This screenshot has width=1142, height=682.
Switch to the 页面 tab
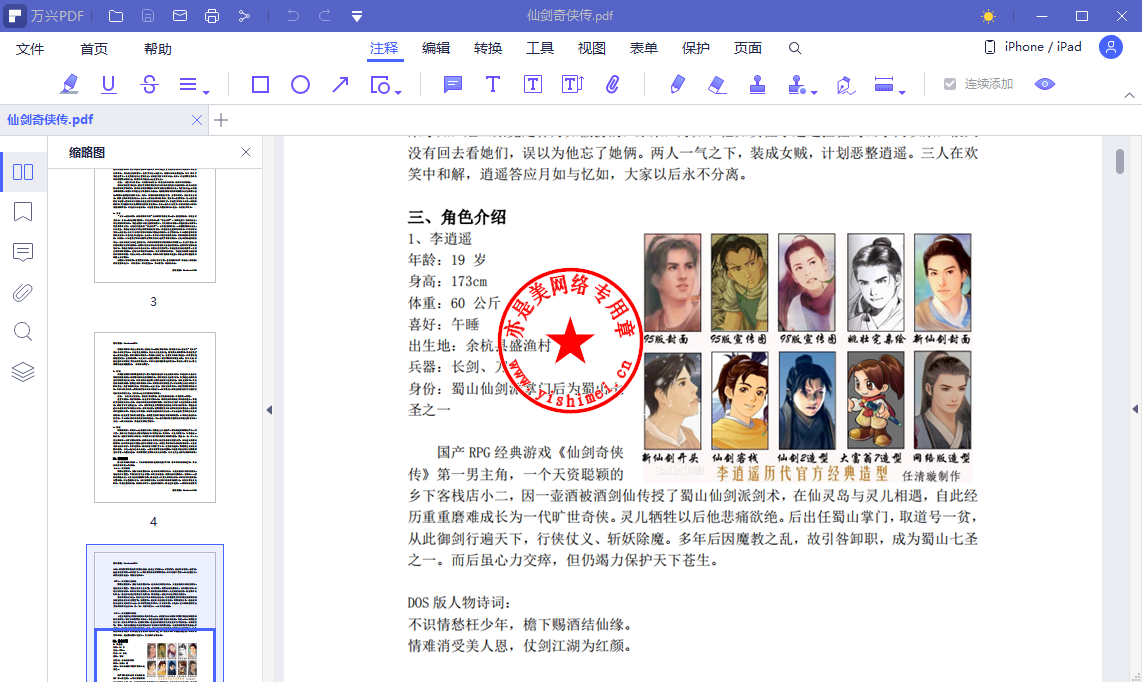pos(748,48)
